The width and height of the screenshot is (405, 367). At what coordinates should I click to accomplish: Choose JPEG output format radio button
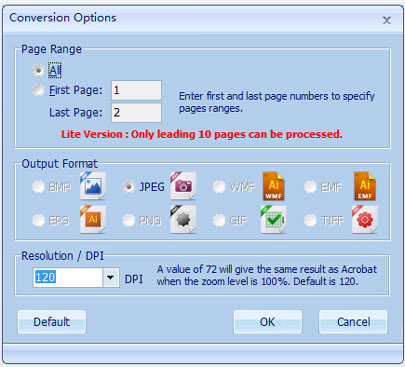(x=129, y=187)
